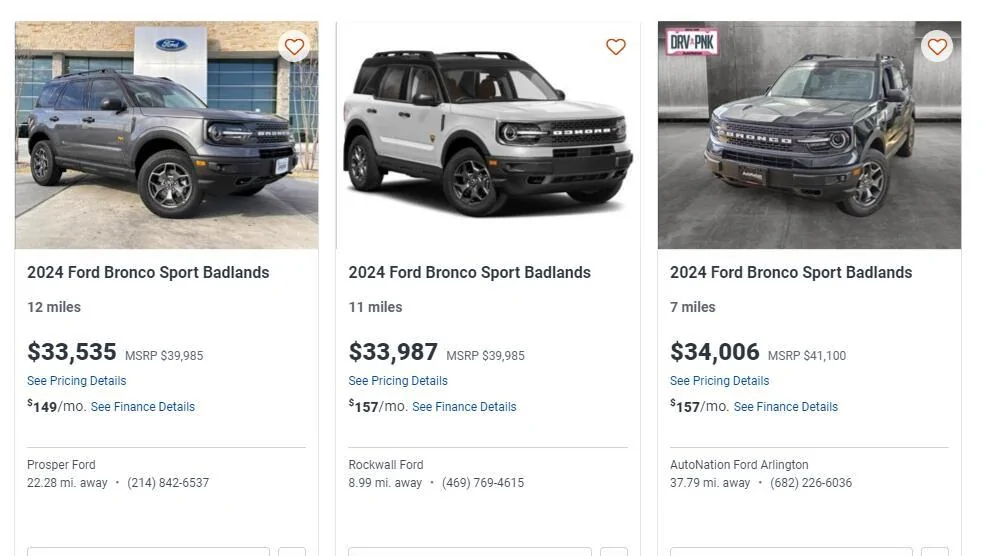See Finance Details for the $149/mo. offer
The width and height of the screenshot is (989, 556).
click(x=143, y=407)
